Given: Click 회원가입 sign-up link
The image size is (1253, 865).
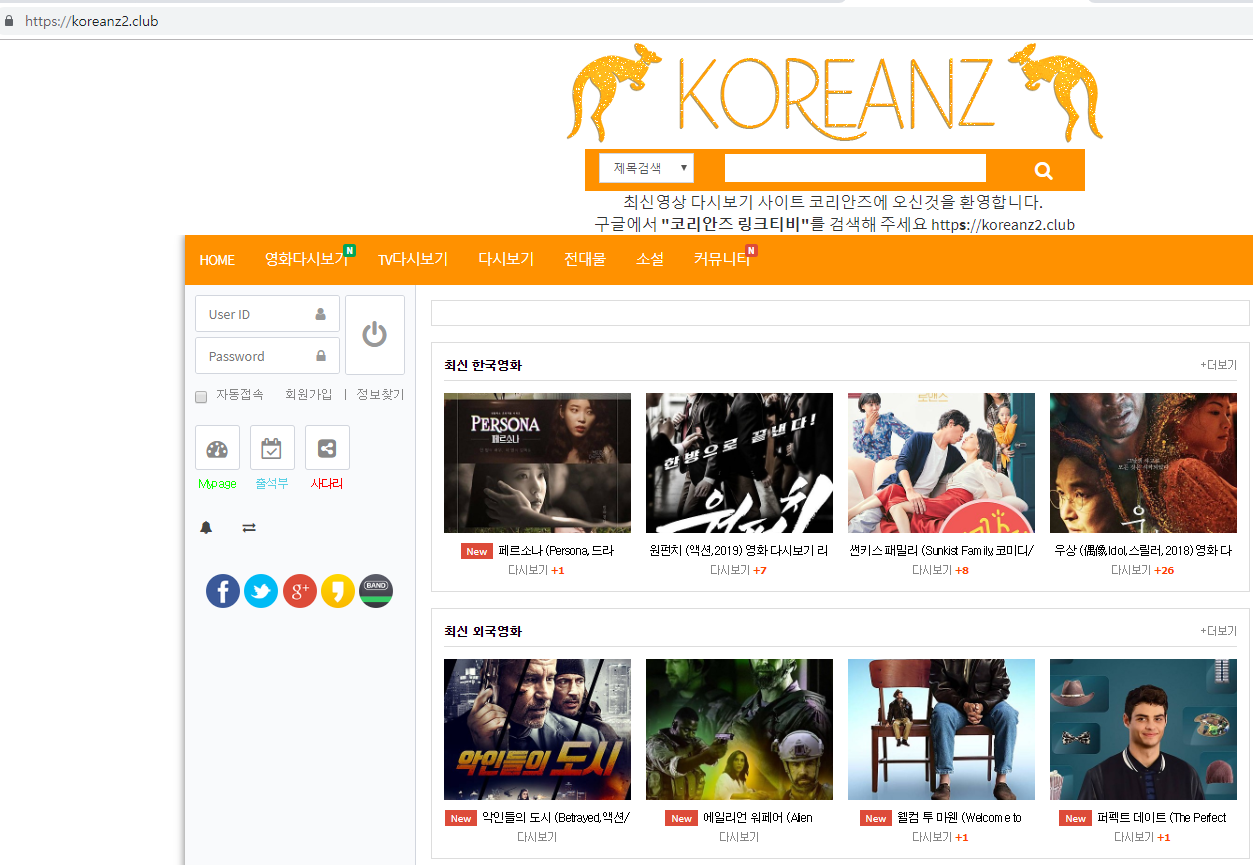Looking at the screenshot, I should [309, 395].
